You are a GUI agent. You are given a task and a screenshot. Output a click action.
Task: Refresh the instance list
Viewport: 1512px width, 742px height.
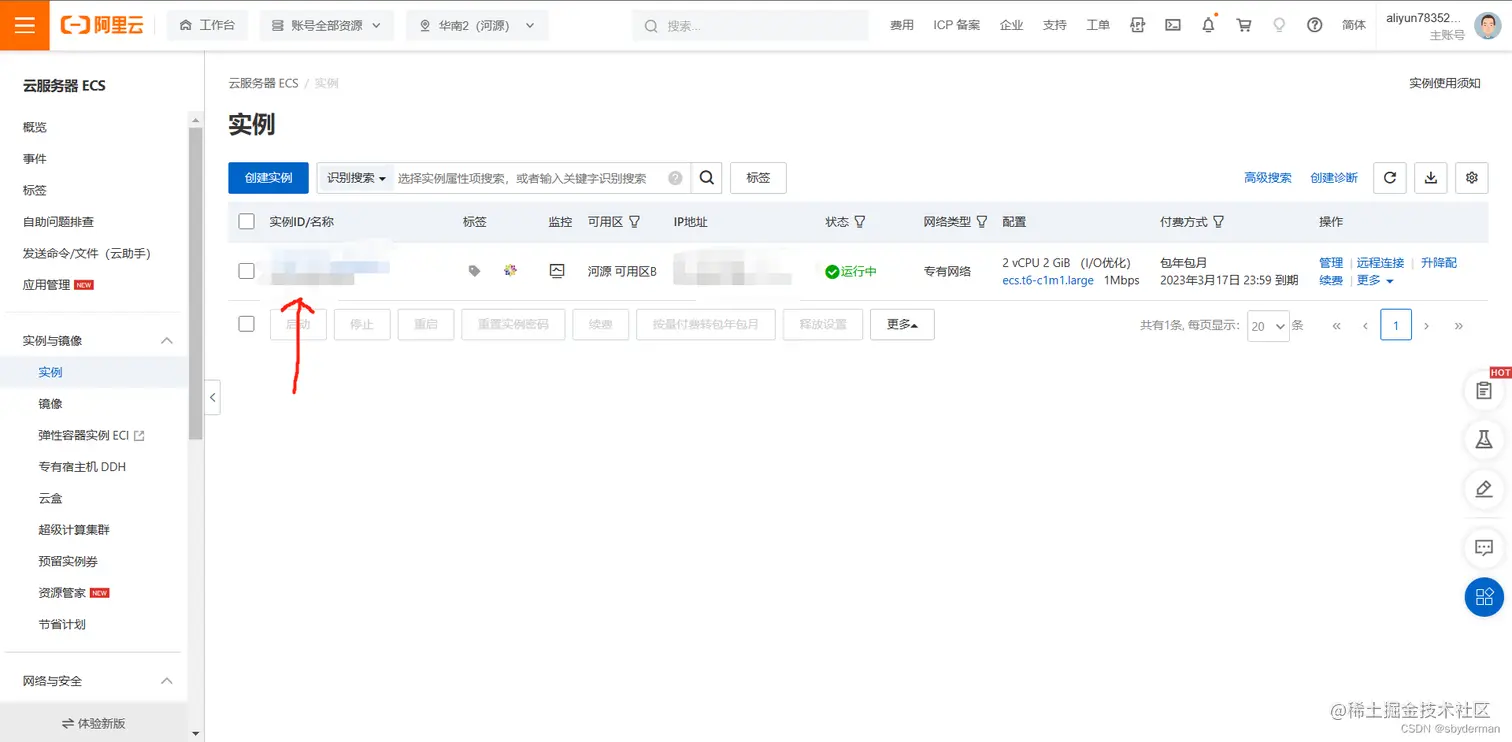(x=1390, y=178)
